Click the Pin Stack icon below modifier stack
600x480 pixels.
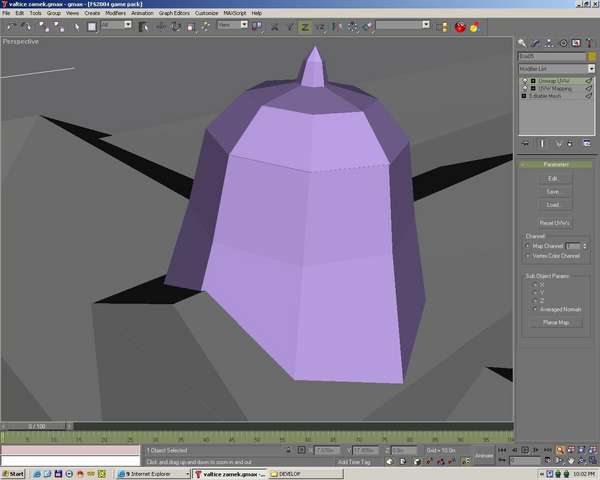pos(525,144)
